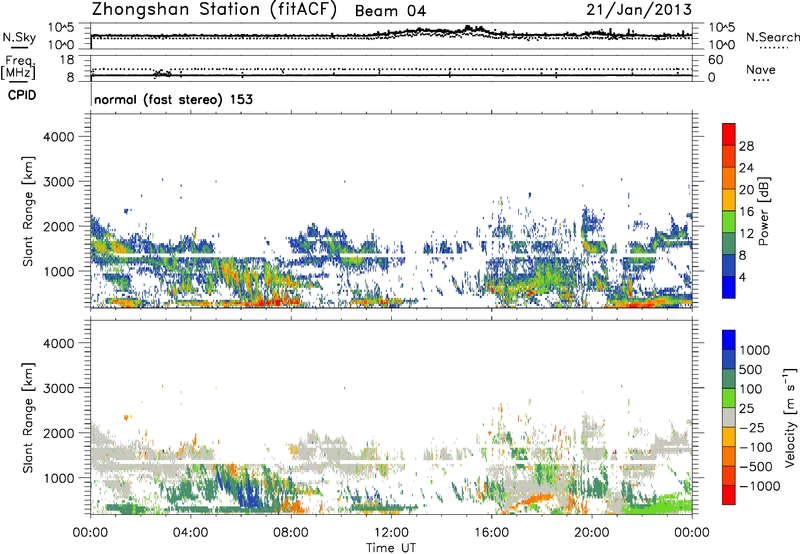Click the orange velocity streak near 18:00
This screenshot has height=554, width=800.
pos(531,500)
